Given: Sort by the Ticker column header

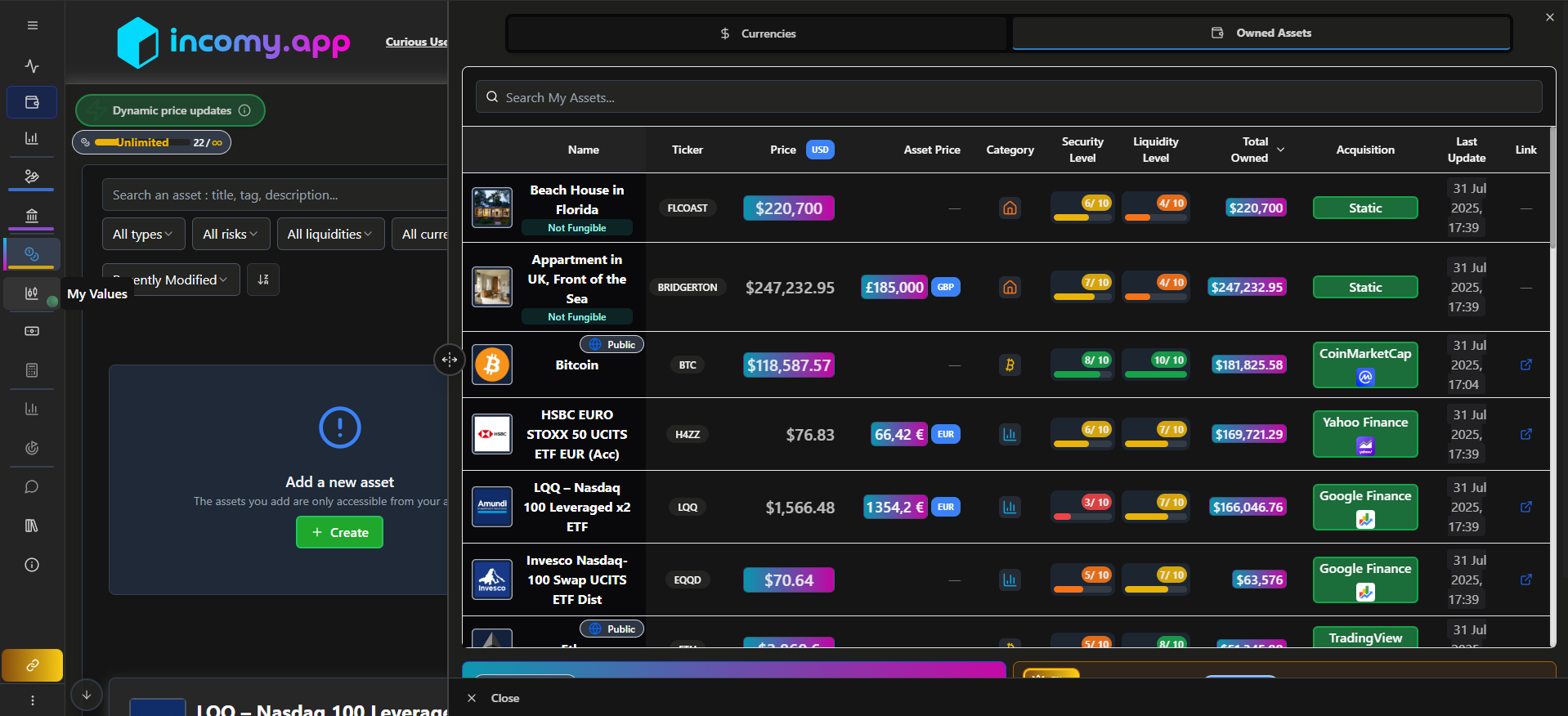Looking at the screenshot, I should (x=687, y=150).
